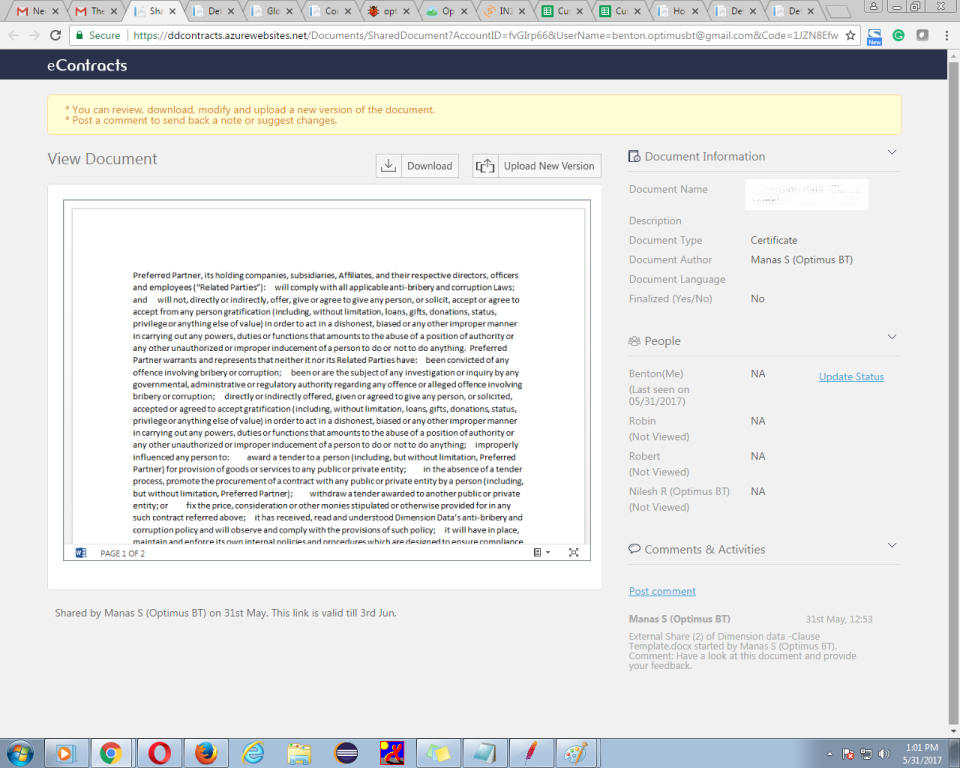Reload the page using the refresh icon
960x768 pixels.
[54, 33]
